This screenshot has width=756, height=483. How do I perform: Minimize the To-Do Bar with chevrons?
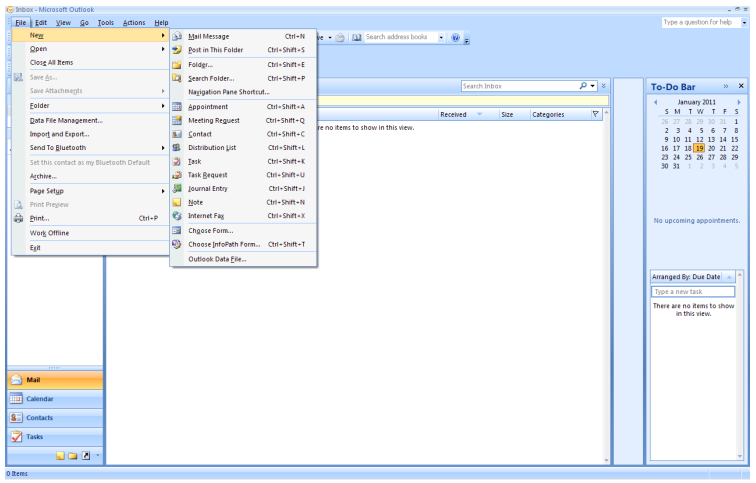click(x=726, y=86)
